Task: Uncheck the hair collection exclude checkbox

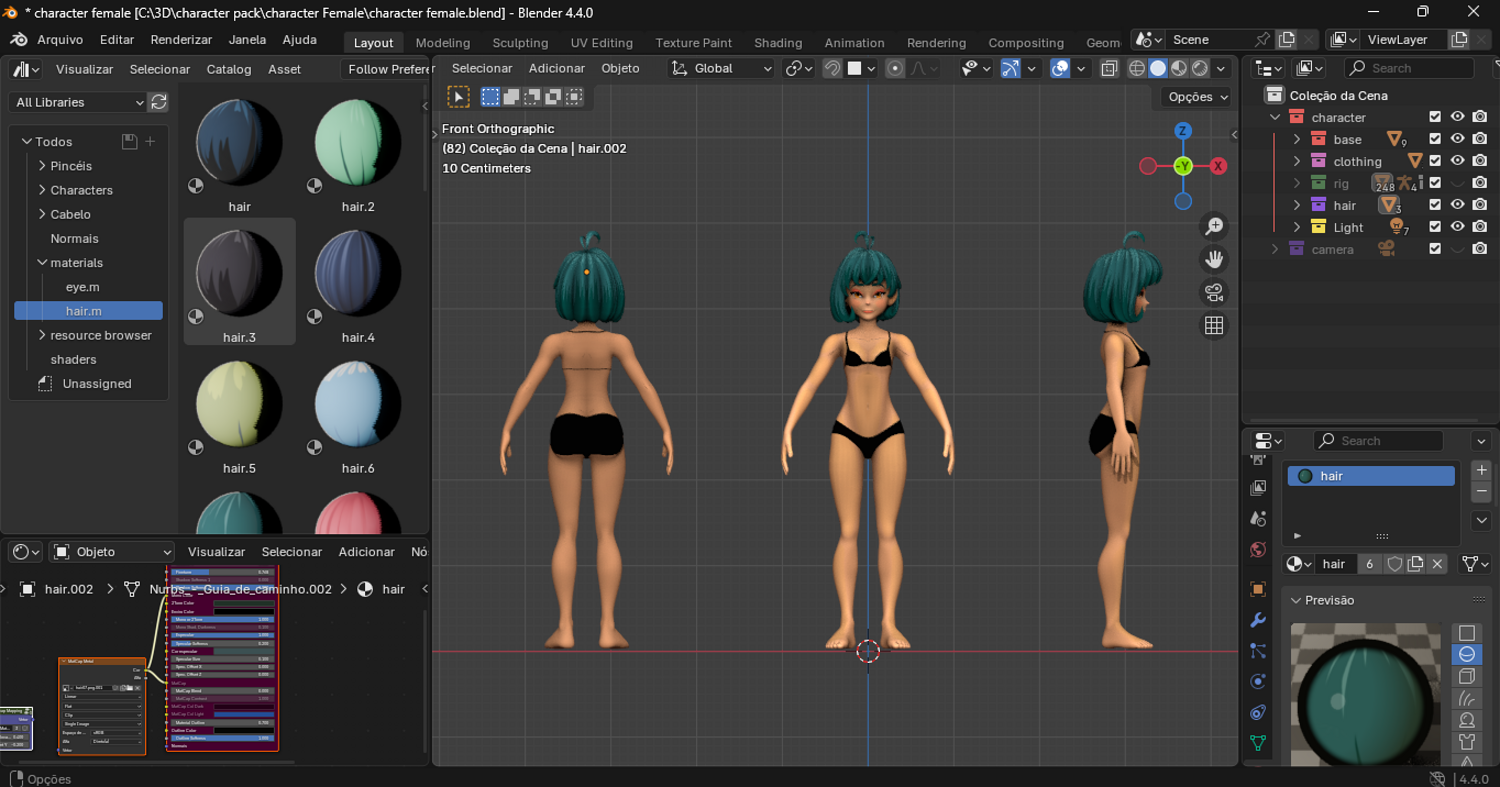Action: pos(1435,205)
